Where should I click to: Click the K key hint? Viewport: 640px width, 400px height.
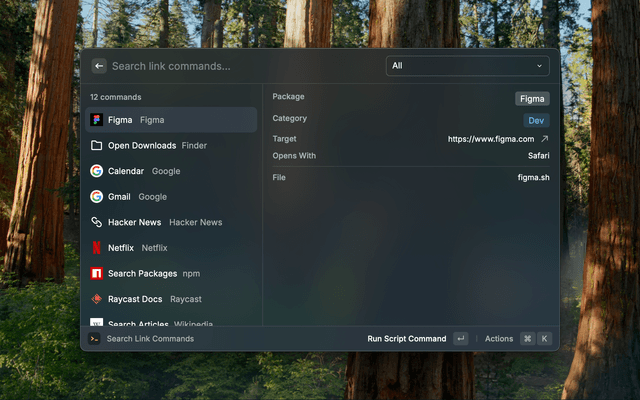(544, 339)
